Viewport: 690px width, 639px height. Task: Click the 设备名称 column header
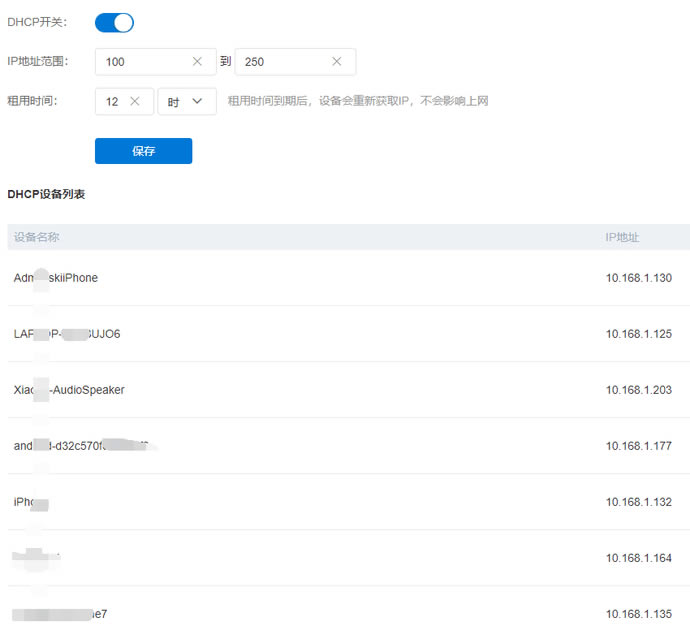coord(37,237)
